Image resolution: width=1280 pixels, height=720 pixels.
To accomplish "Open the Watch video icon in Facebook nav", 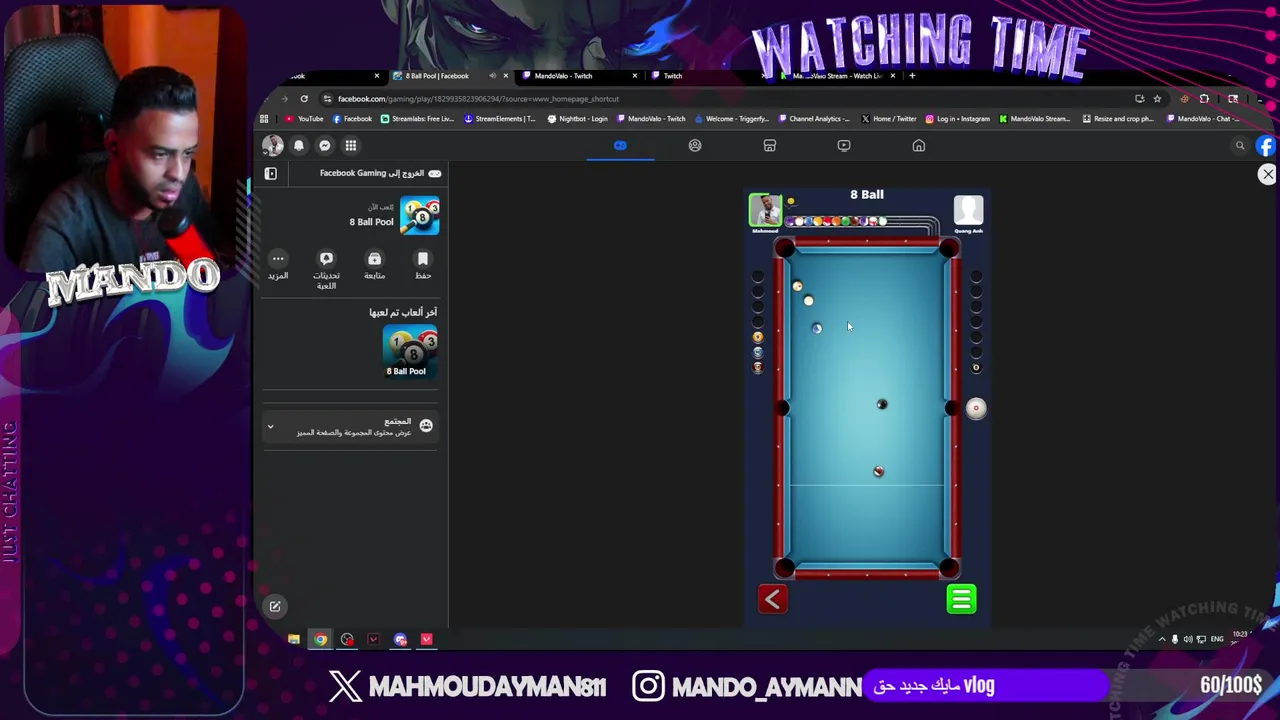I will pyautogui.click(x=844, y=146).
